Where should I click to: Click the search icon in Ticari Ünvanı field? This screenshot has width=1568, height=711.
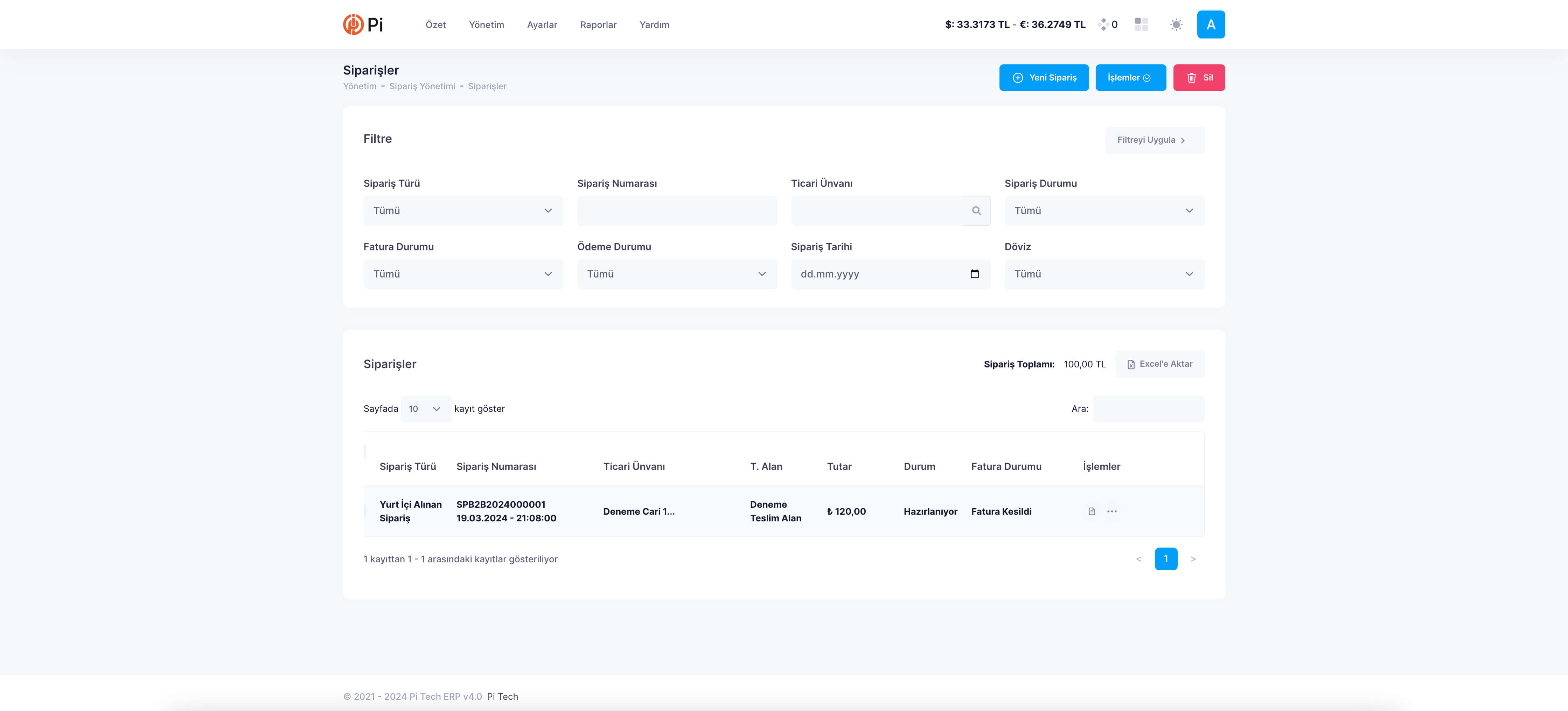point(976,210)
